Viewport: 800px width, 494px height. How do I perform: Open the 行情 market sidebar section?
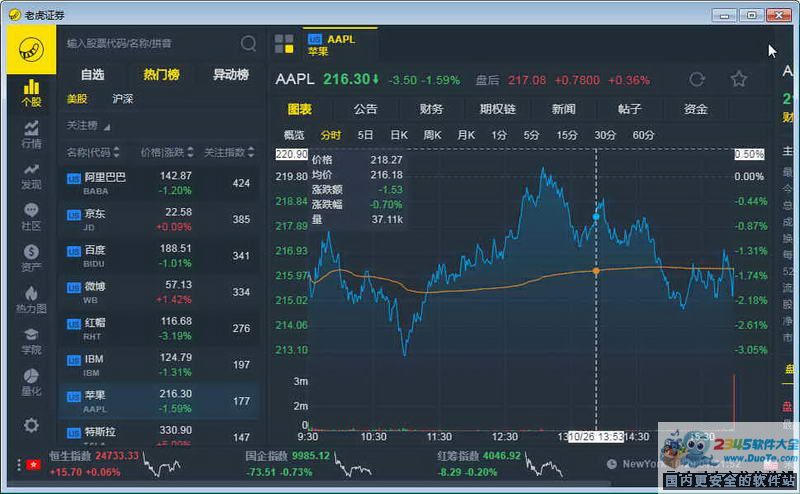(31, 135)
